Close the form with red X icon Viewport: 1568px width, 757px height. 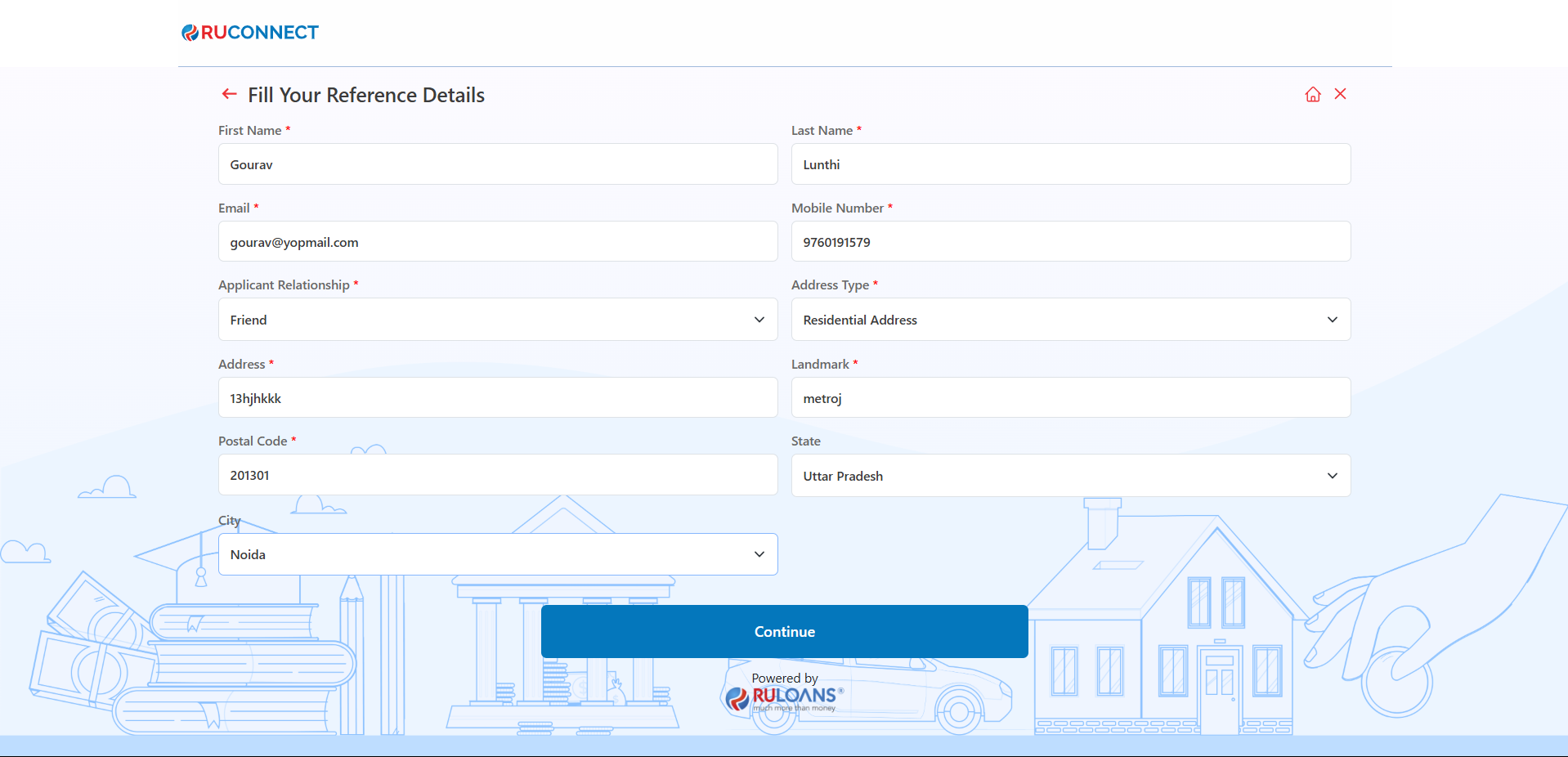tap(1340, 94)
